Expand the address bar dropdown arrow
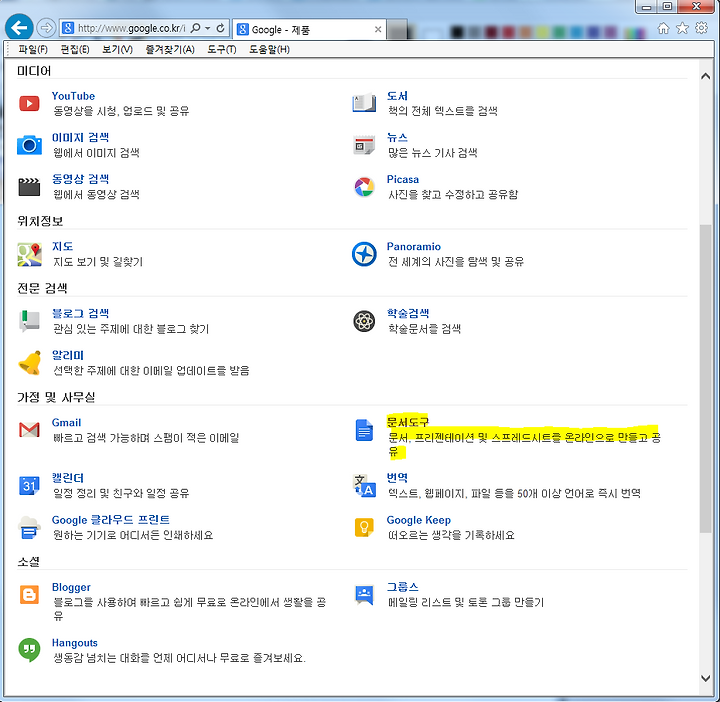This screenshot has width=720, height=702. 208,28
